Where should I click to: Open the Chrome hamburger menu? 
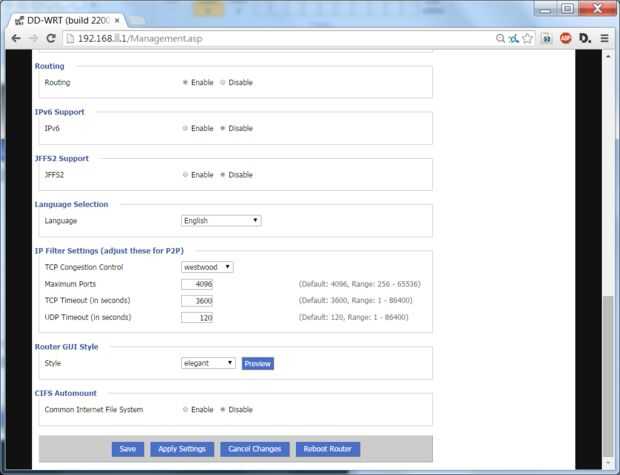point(604,38)
